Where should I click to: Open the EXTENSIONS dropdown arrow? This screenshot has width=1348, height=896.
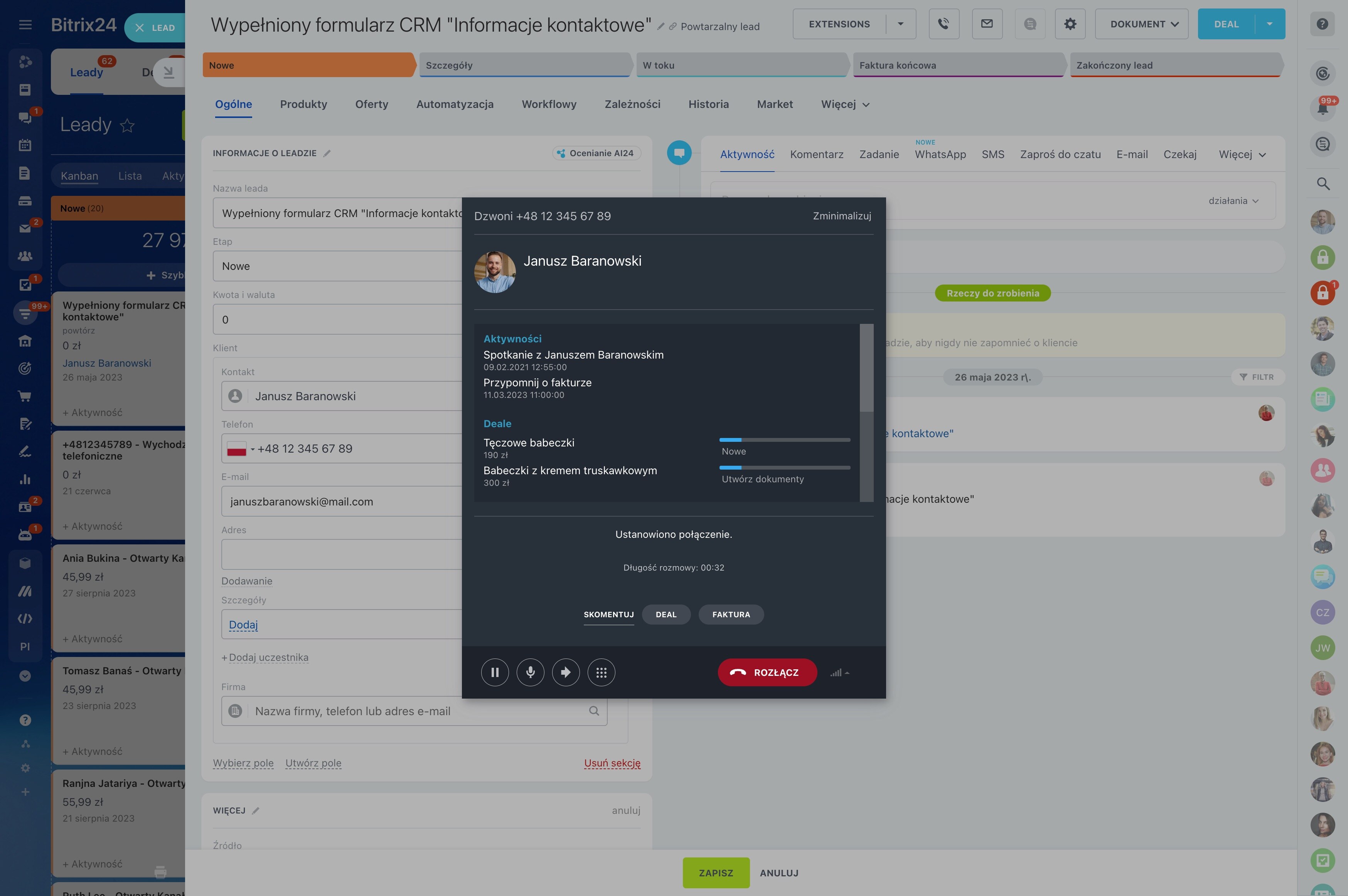901,24
